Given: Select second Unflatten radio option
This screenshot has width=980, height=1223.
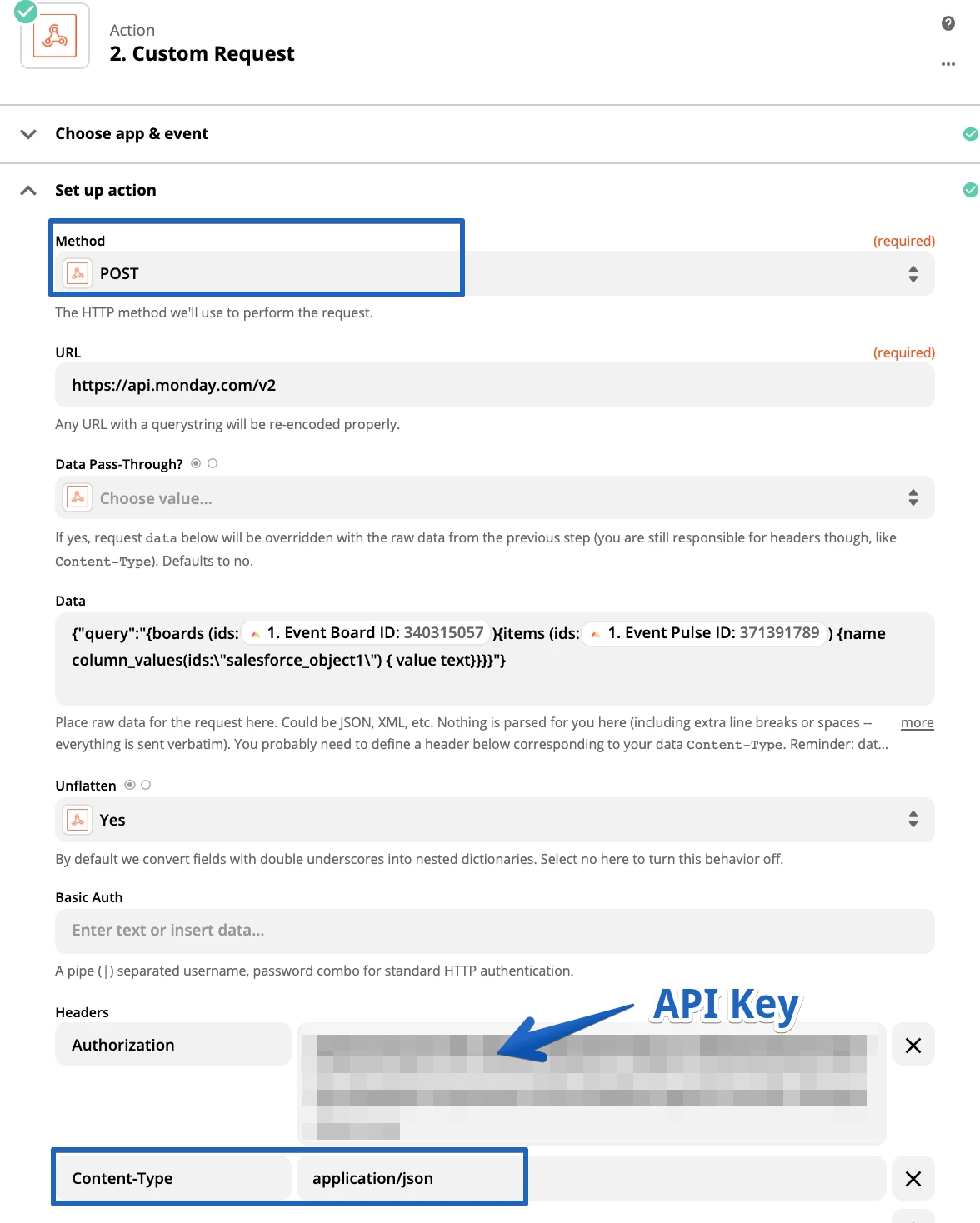Looking at the screenshot, I should 146,785.
